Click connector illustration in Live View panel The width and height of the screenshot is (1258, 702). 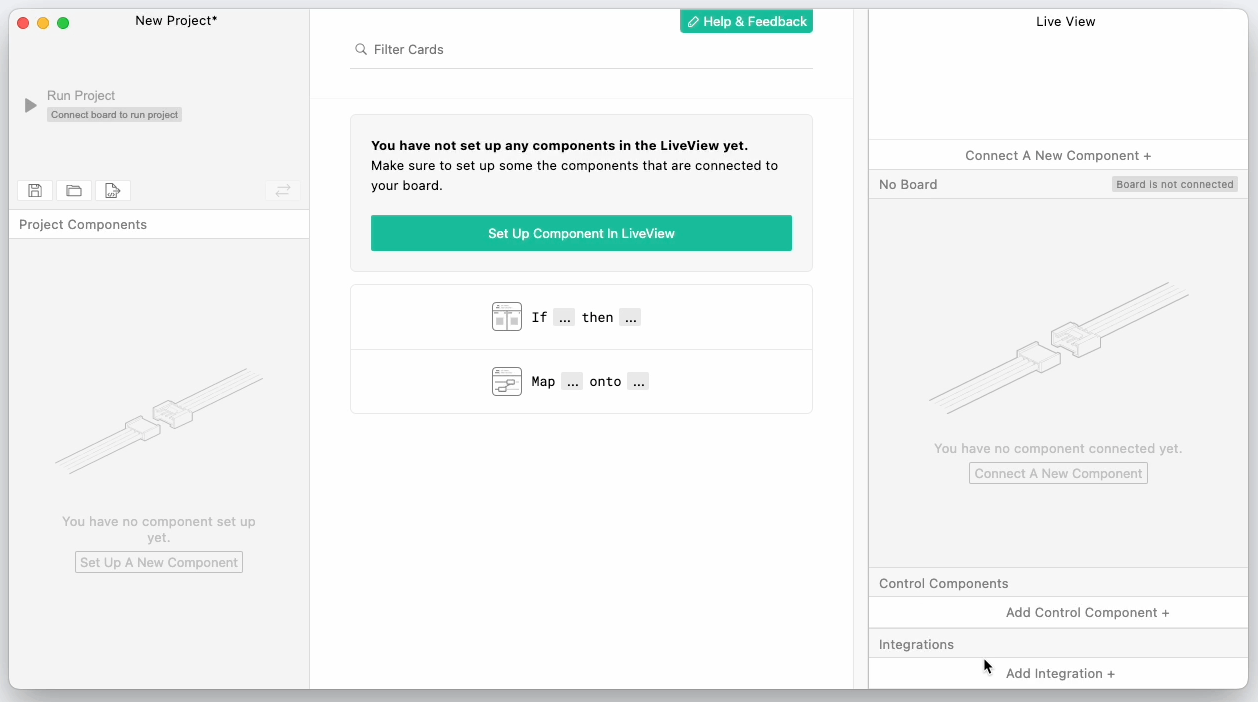click(1058, 347)
